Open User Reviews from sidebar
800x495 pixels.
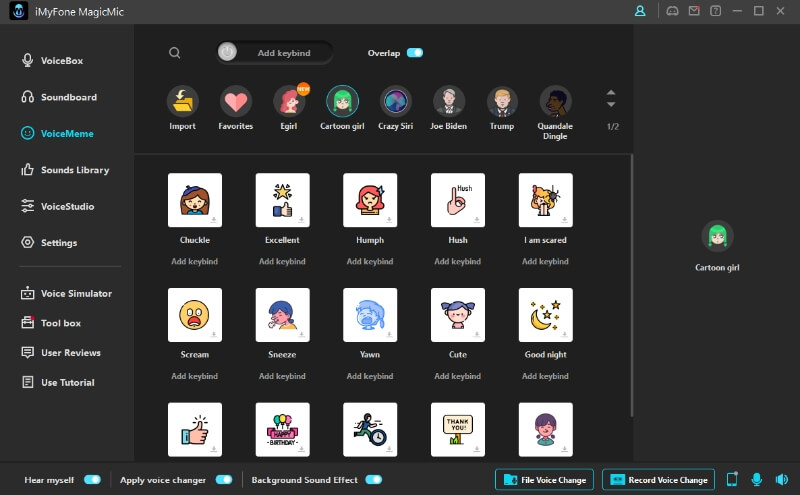pos(61,353)
